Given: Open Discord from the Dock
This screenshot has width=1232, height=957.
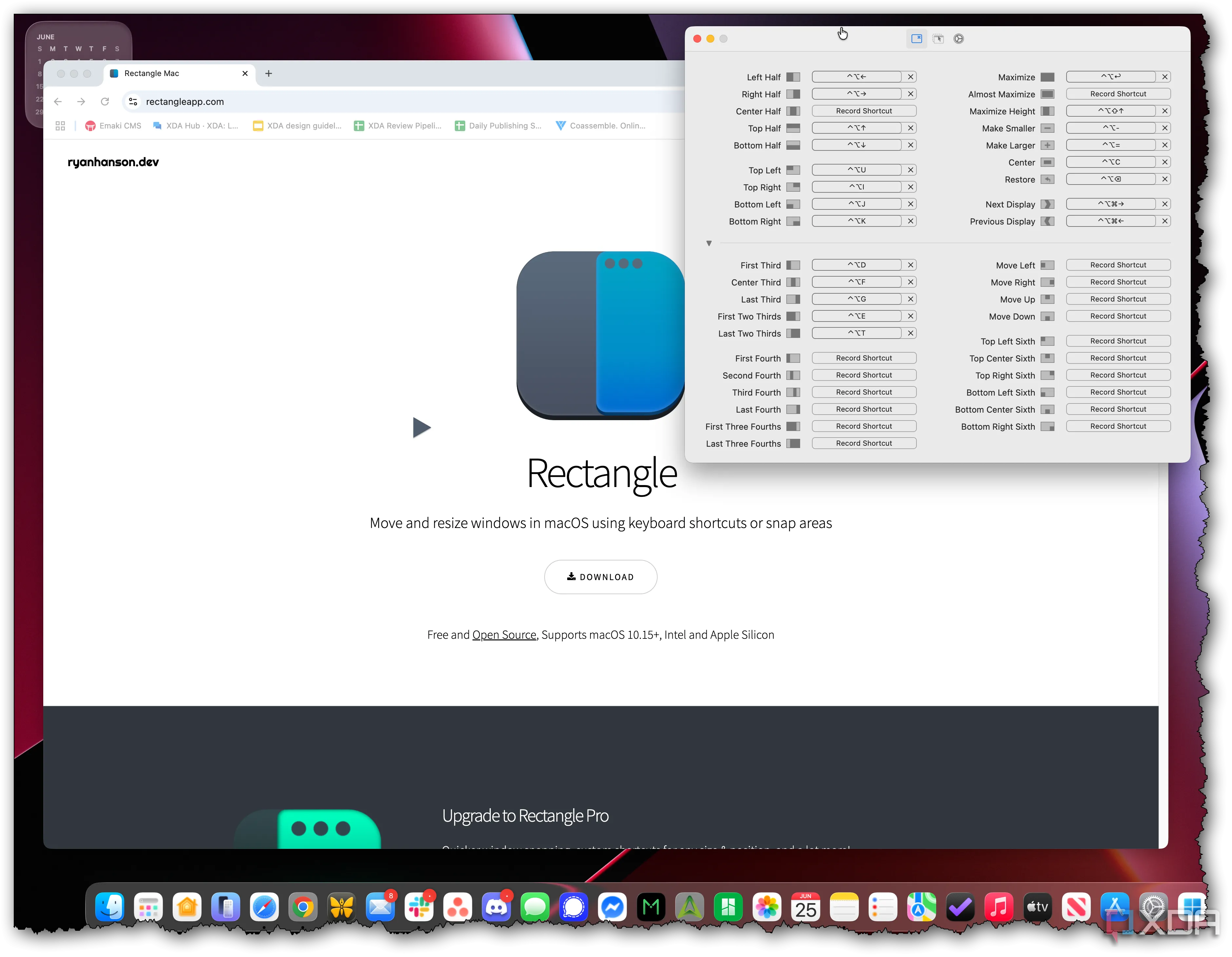Looking at the screenshot, I should (496, 907).
